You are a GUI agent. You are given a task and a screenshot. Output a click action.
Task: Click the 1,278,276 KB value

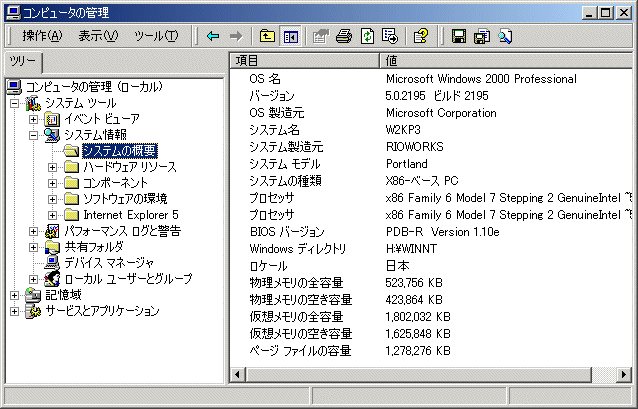(x=418, y=350)
